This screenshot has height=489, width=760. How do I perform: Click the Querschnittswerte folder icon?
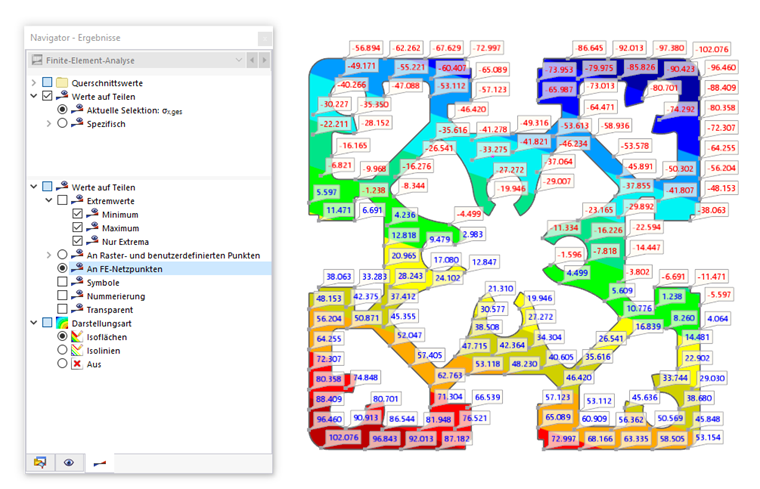click(x=62, y=82)
